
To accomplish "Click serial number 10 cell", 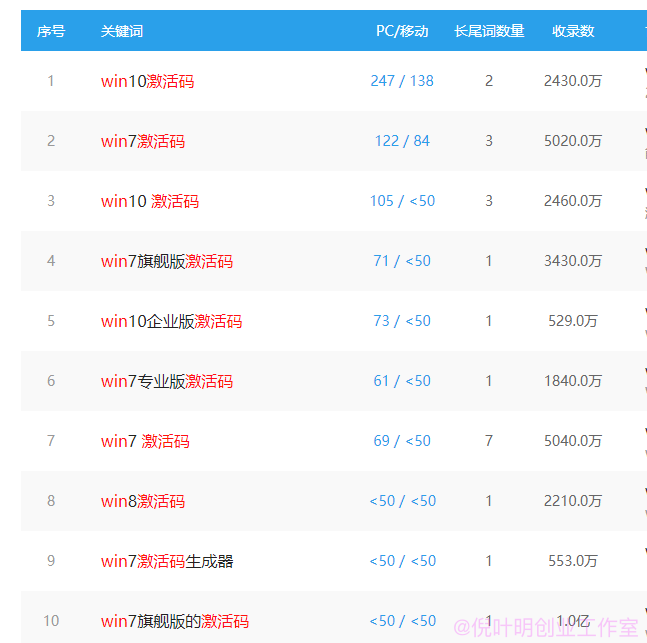I will tap(51, 621).
